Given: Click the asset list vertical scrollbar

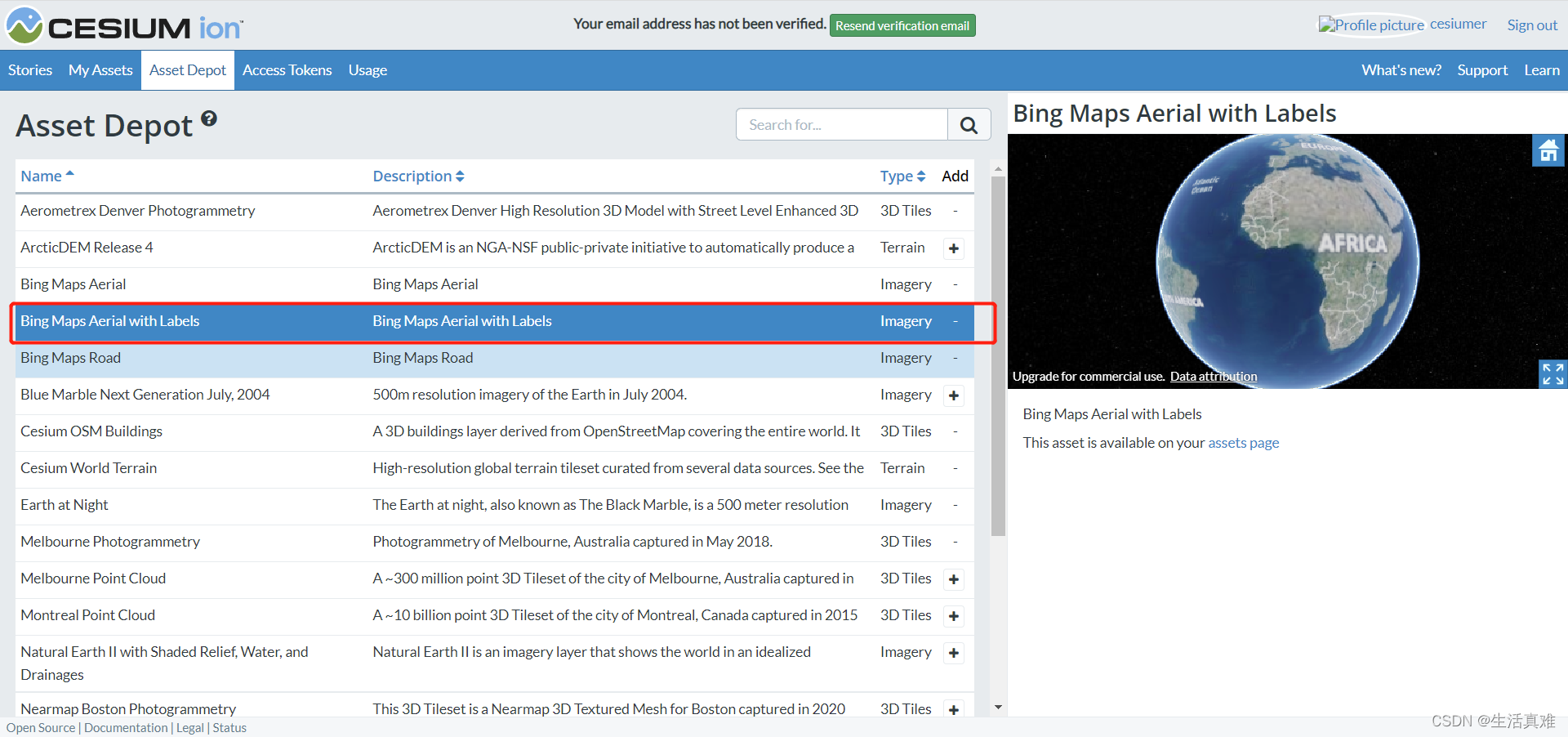Looking at the screenshot, I should 998,356.
